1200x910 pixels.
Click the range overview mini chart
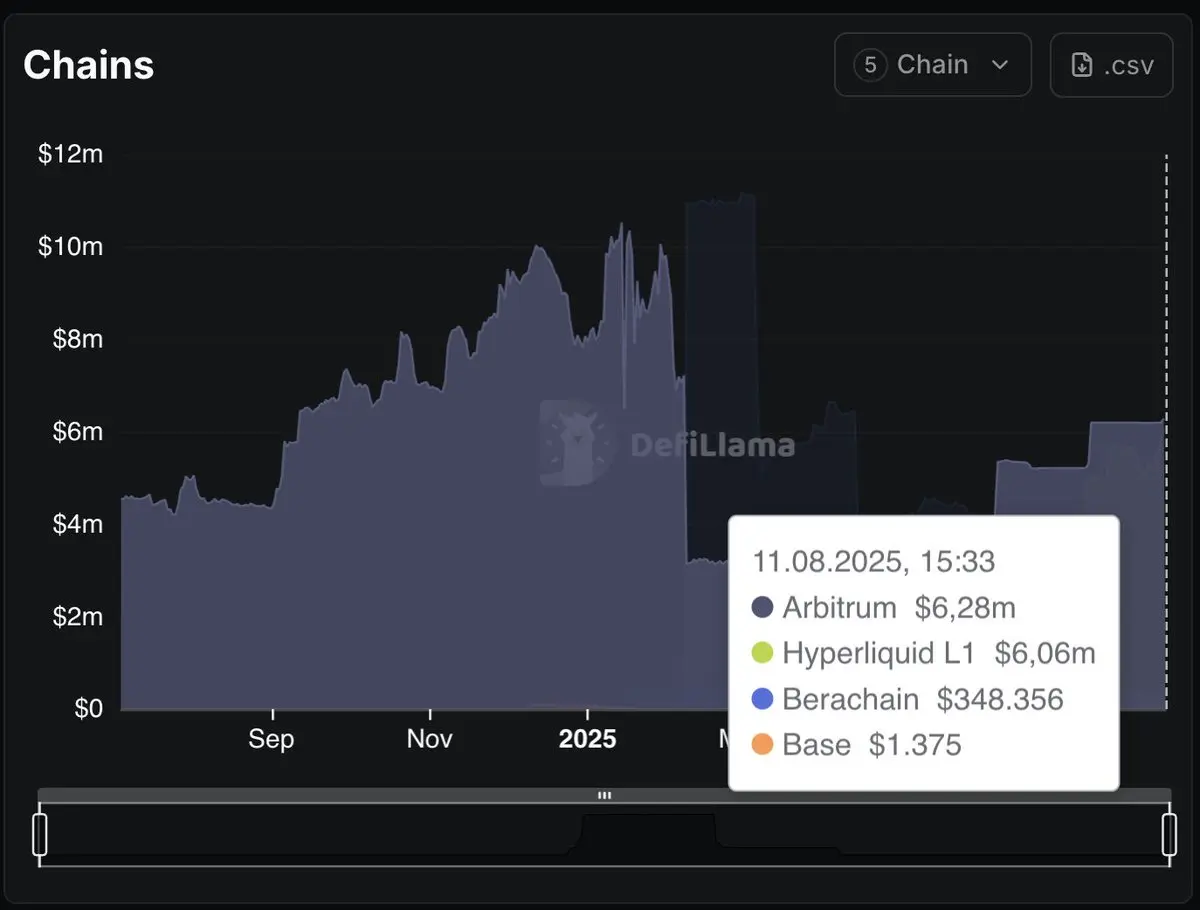[604, 833]
